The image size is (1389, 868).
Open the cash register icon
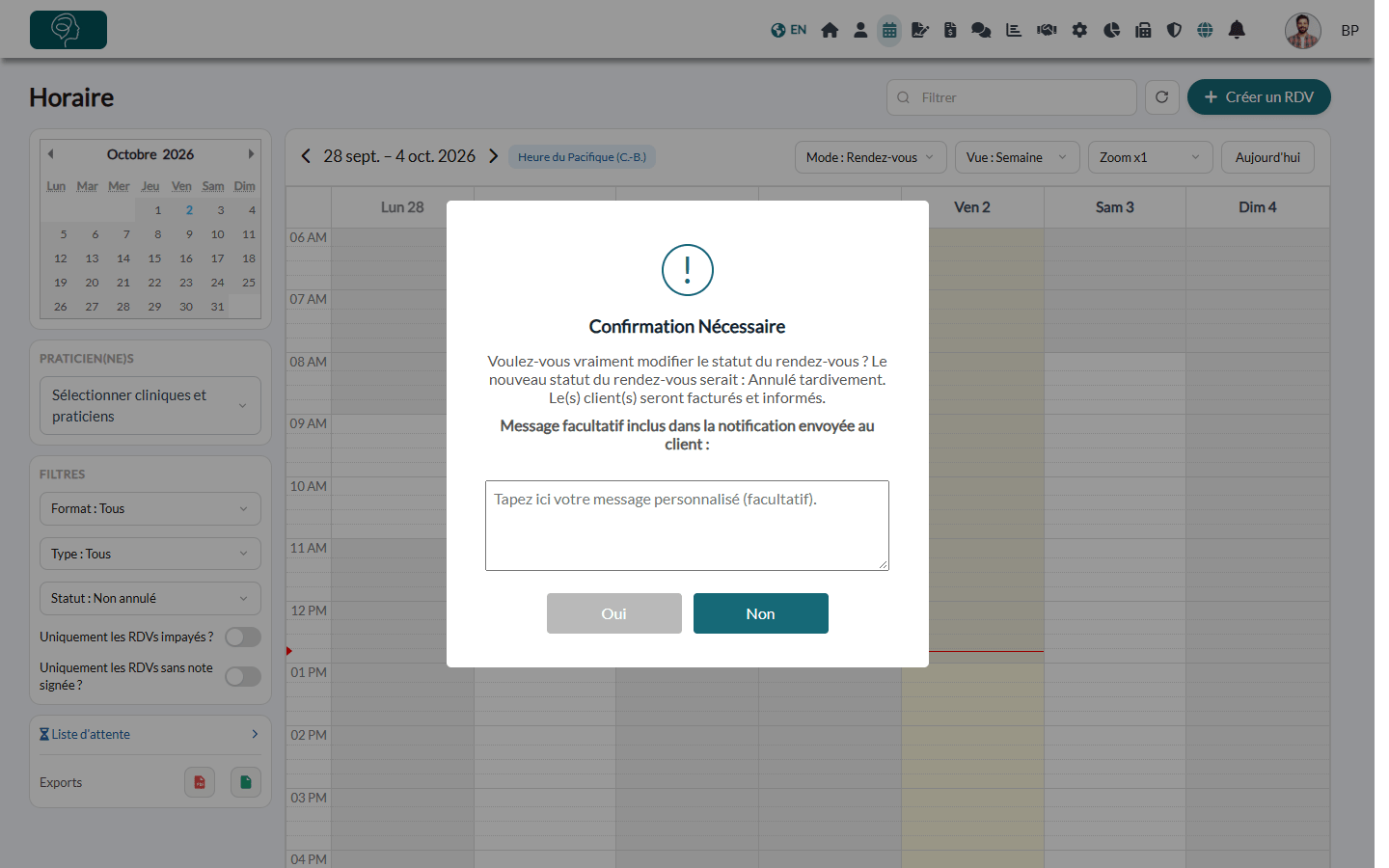point(1143,30)
